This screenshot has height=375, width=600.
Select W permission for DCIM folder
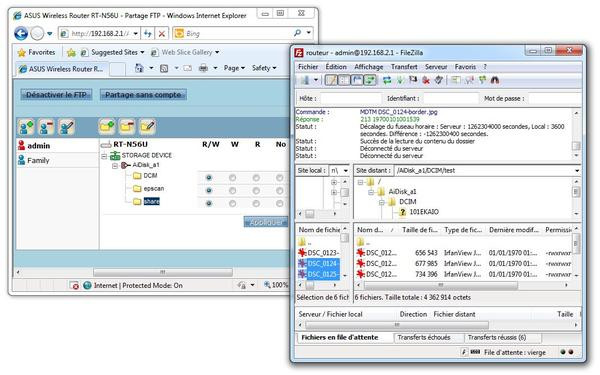[232, 178]
